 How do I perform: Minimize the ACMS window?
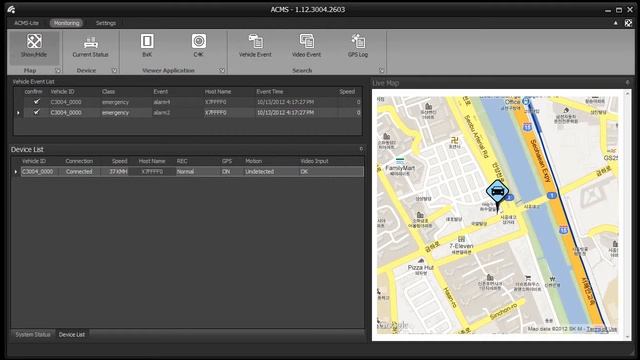tap(608, 10)
